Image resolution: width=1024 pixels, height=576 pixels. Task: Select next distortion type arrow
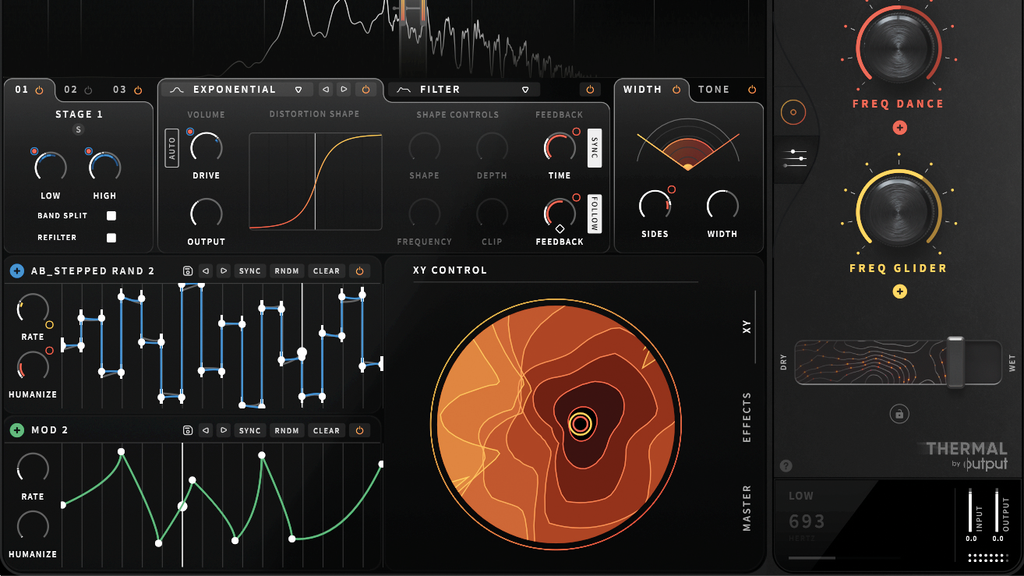[344, 89]
